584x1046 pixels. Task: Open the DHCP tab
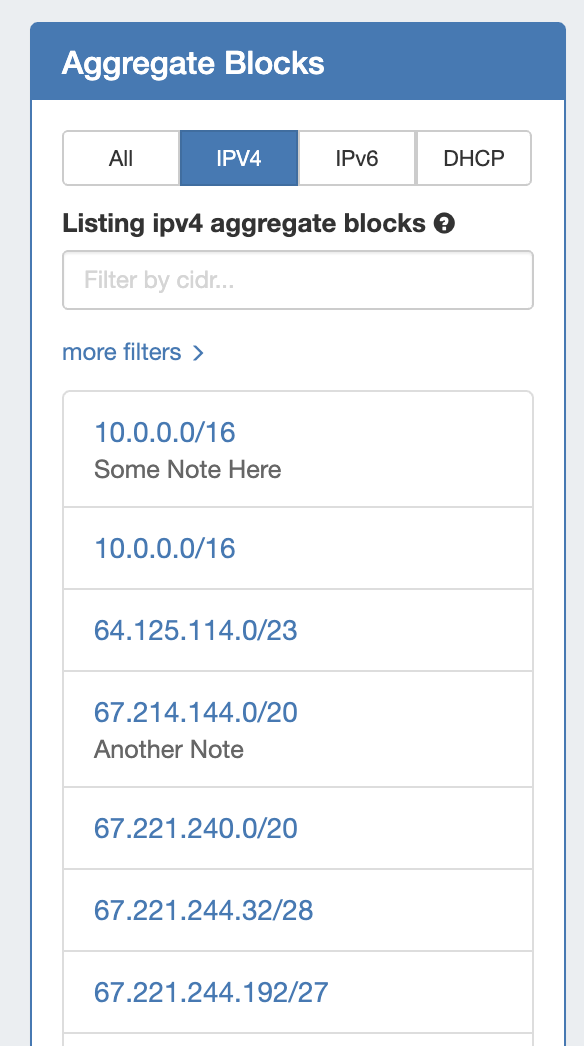pos(474,158)
